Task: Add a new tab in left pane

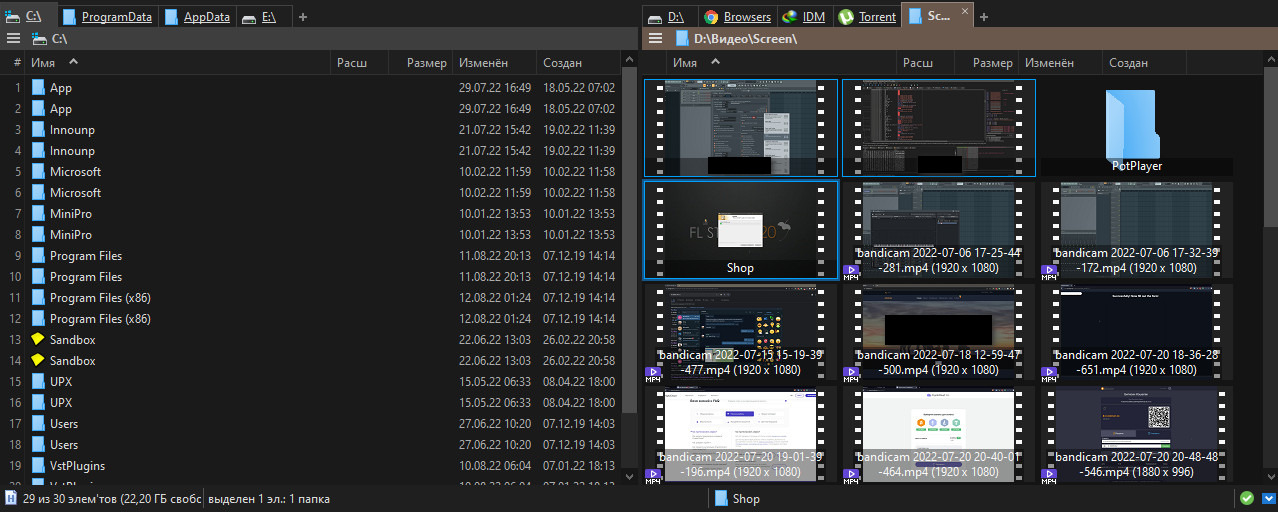Action: 303,17
